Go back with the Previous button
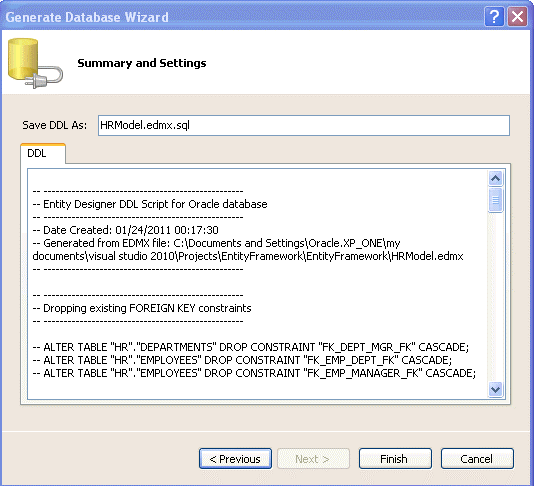 coord(235,459)
